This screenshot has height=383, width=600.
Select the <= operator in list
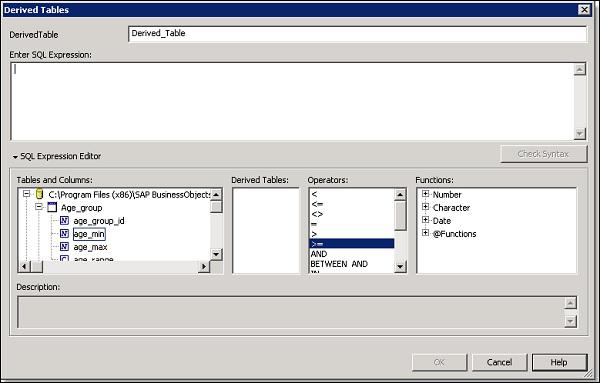[317, 204]
